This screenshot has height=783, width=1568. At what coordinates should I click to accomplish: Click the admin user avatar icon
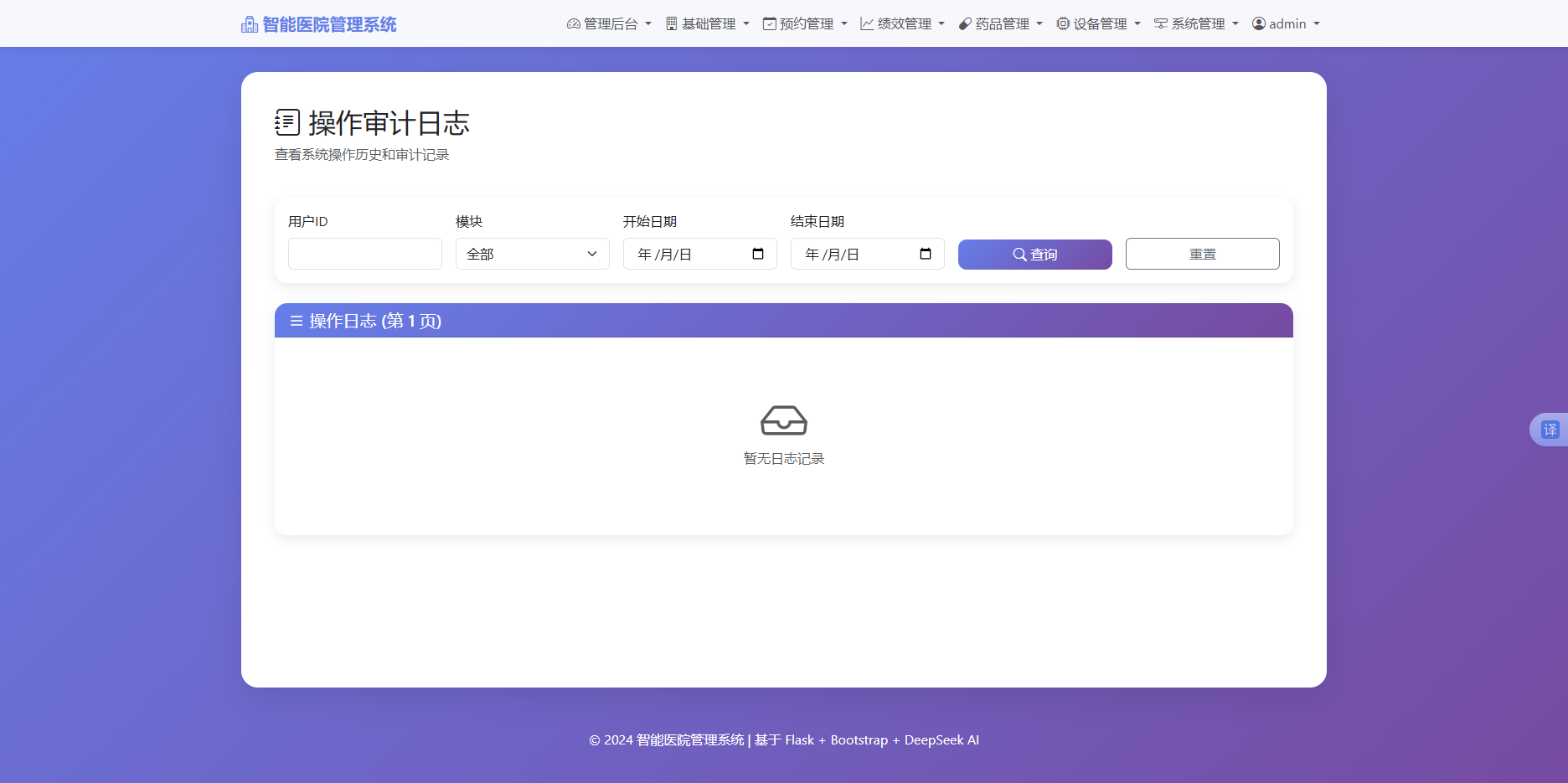coord(1258,23)
